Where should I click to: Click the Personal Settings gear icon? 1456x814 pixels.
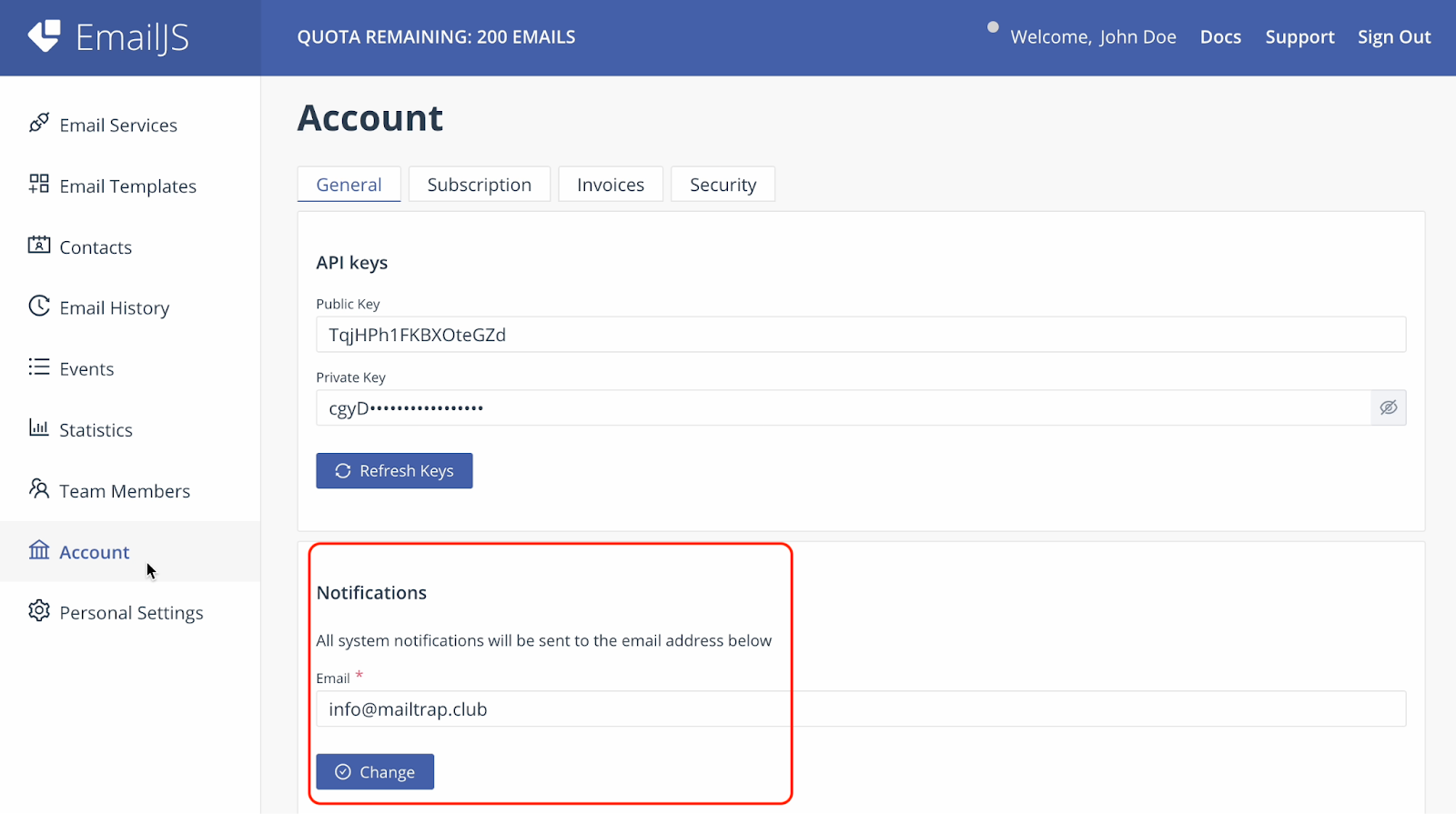(x=38, y=610)
